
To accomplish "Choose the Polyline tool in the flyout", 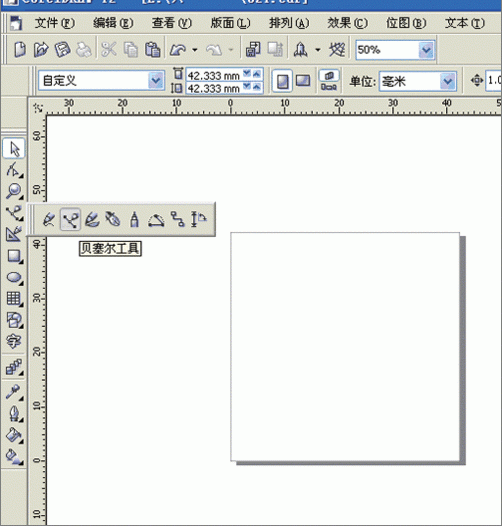I will coord(134,219).
